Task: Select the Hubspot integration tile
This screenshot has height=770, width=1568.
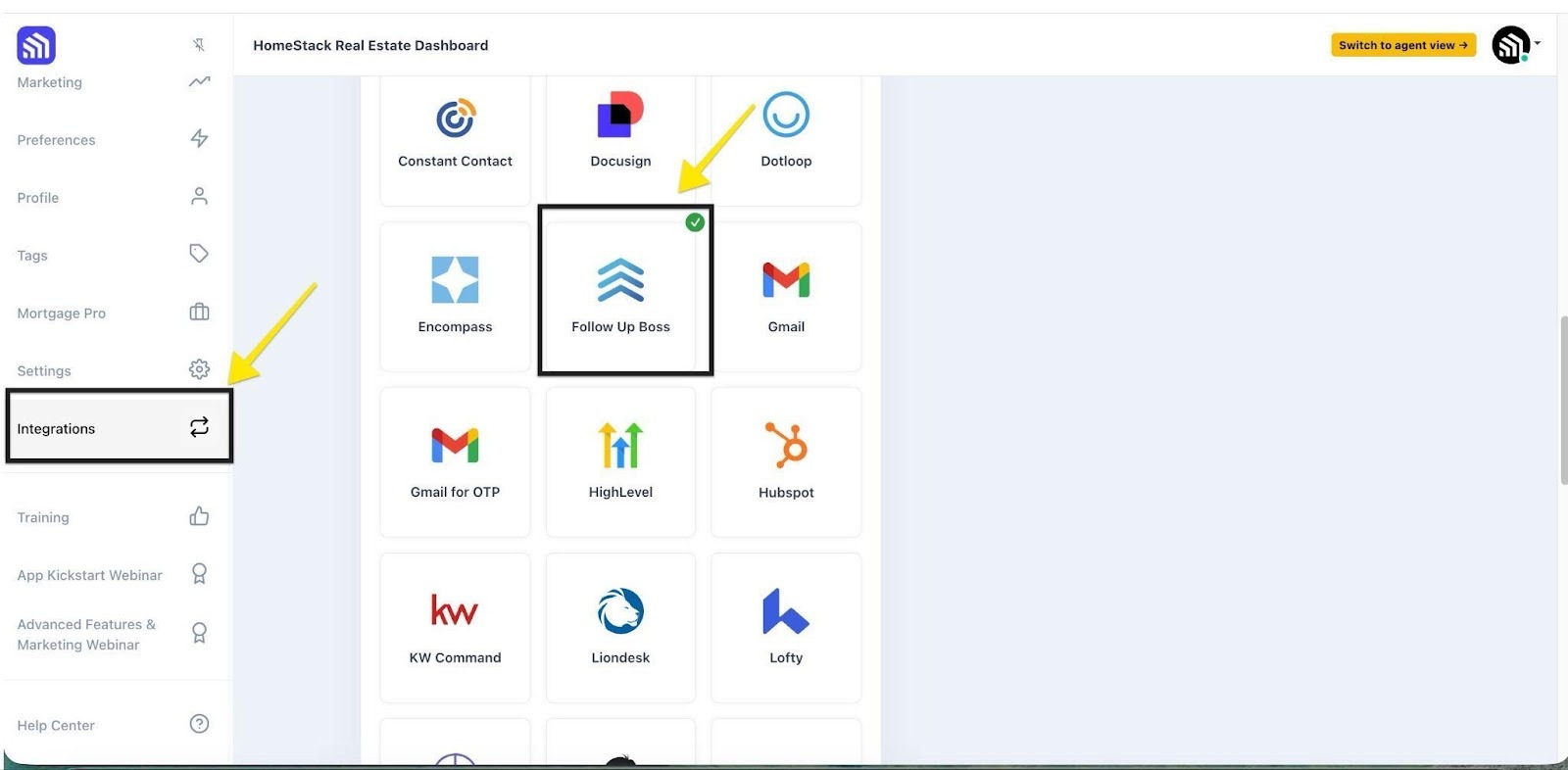Action: pos(786,460)
